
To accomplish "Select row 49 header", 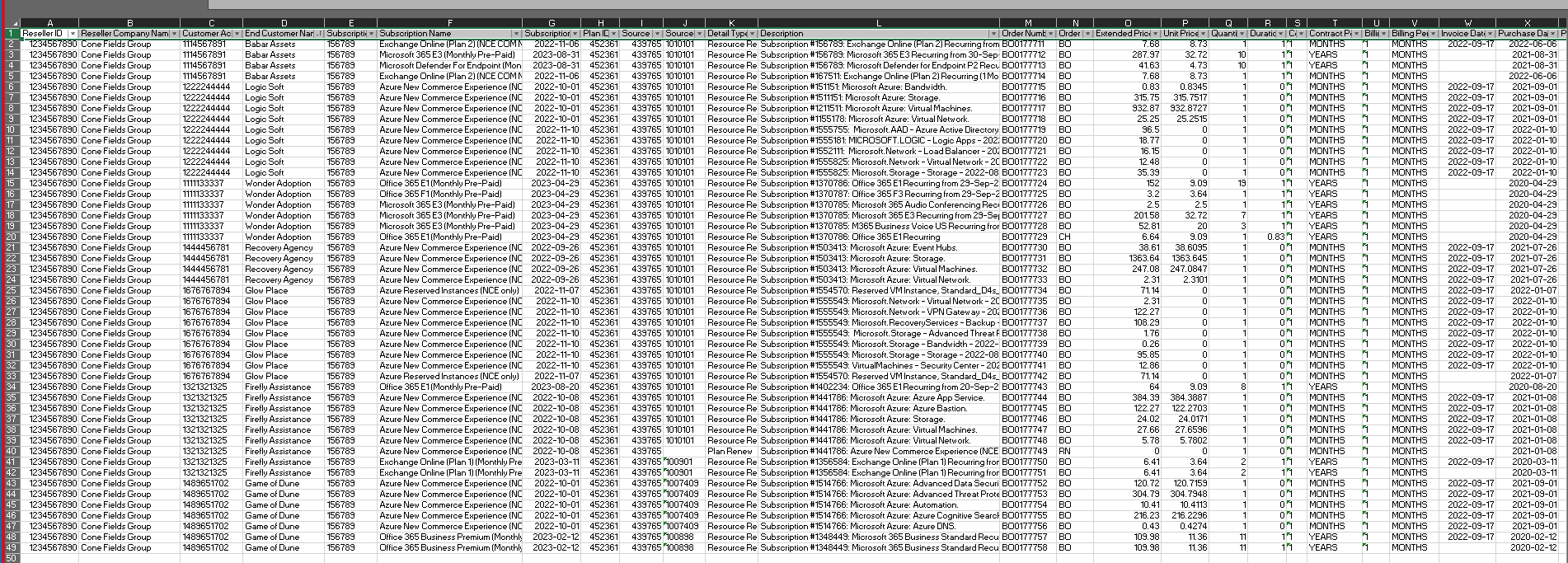I will coord(12,547).
